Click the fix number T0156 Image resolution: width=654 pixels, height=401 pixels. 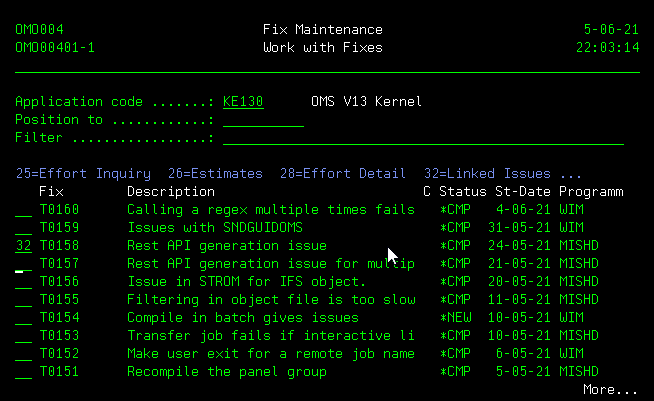(59, 282)
